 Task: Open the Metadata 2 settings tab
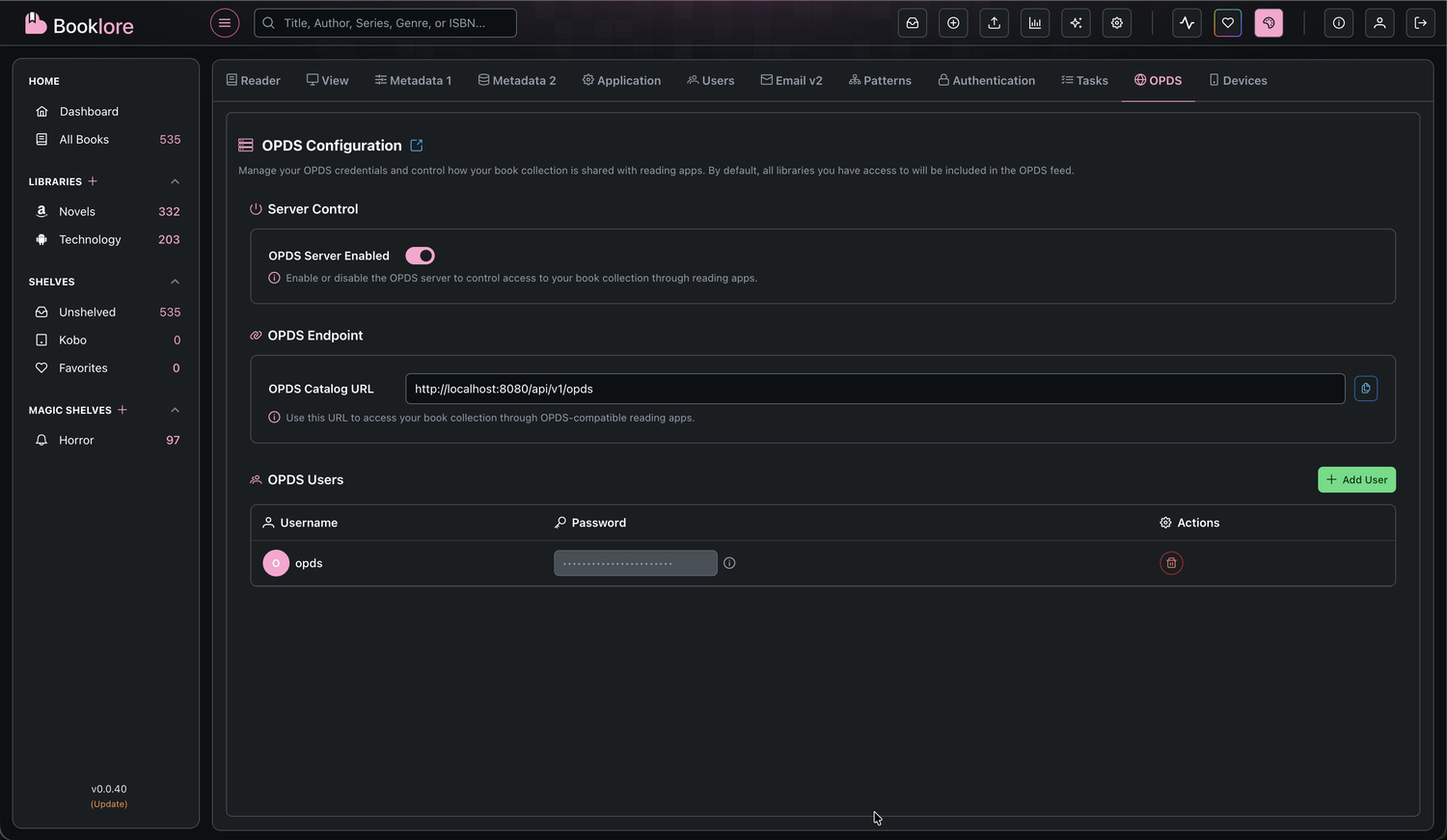tap(516, 80)
